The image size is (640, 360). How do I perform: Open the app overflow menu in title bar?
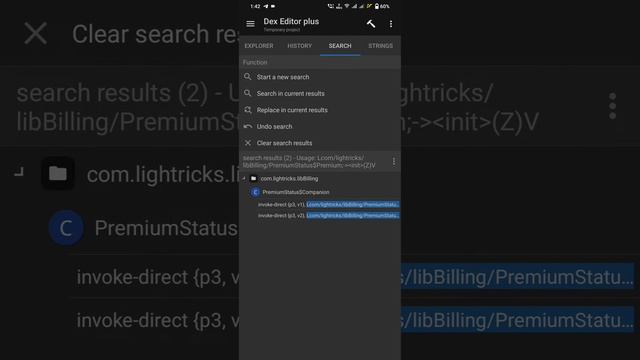pyautogui.click(x=391, y=24)
